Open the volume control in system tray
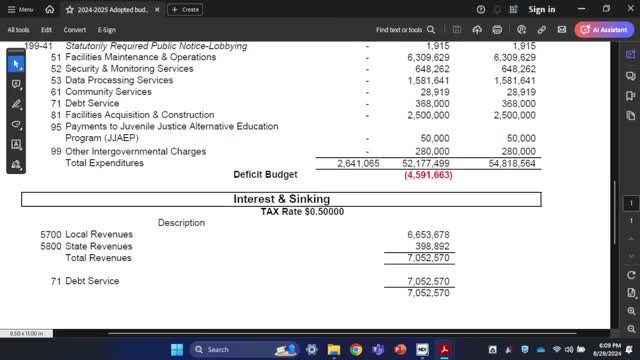This screenshot has height=360, width=640. [569, 350]
